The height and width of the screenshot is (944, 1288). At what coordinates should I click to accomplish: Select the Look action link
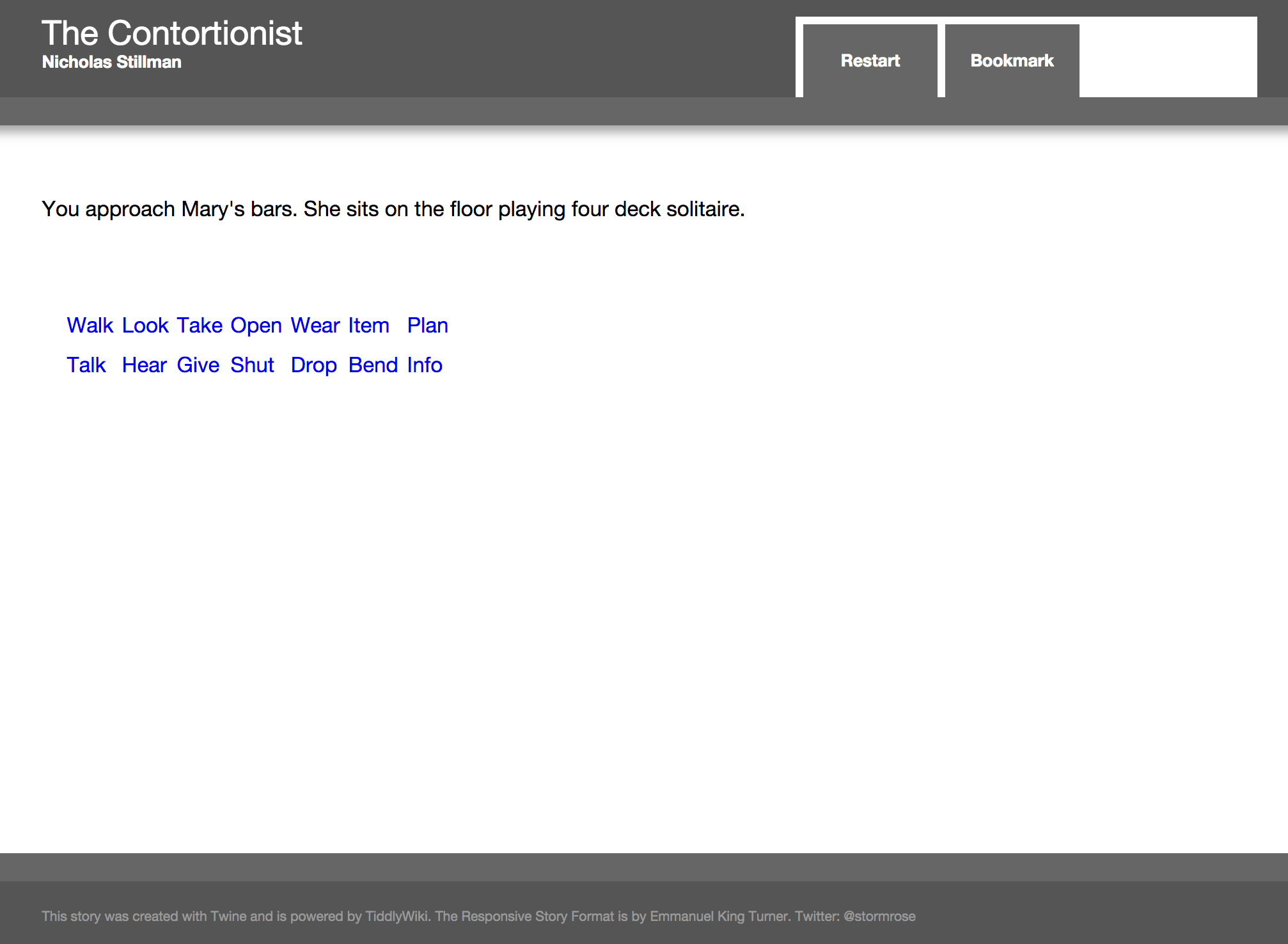(x=145, y=326)
